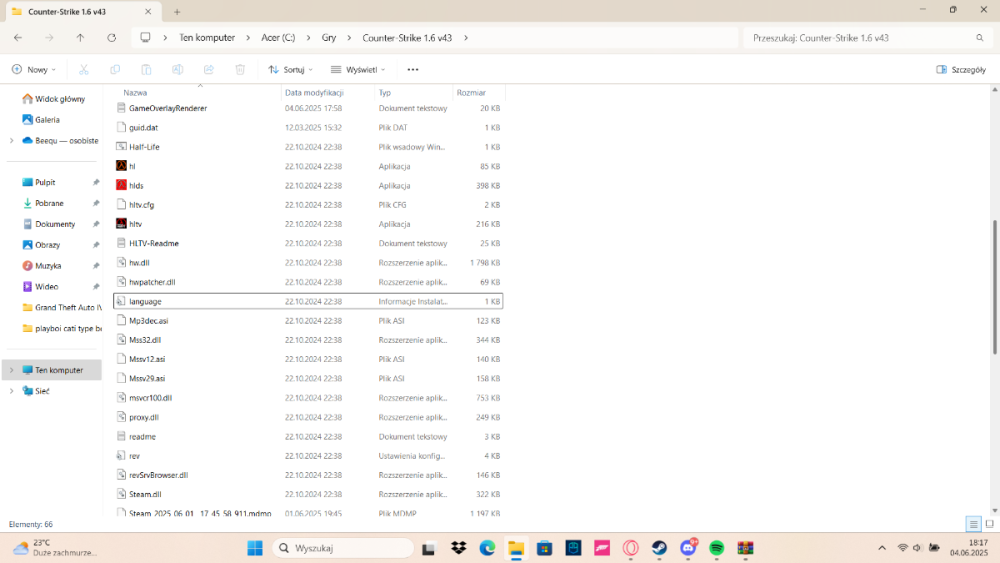Navigate to Acer (C:) in breadcrumb
Viewport: 1000px width, 563px height.
(278, 38)
